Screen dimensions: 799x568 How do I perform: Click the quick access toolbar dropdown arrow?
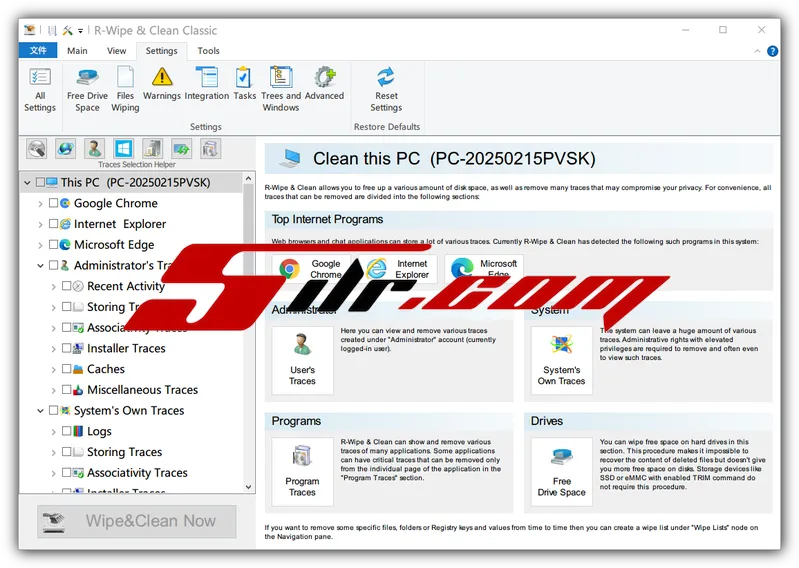click(81, 31)
